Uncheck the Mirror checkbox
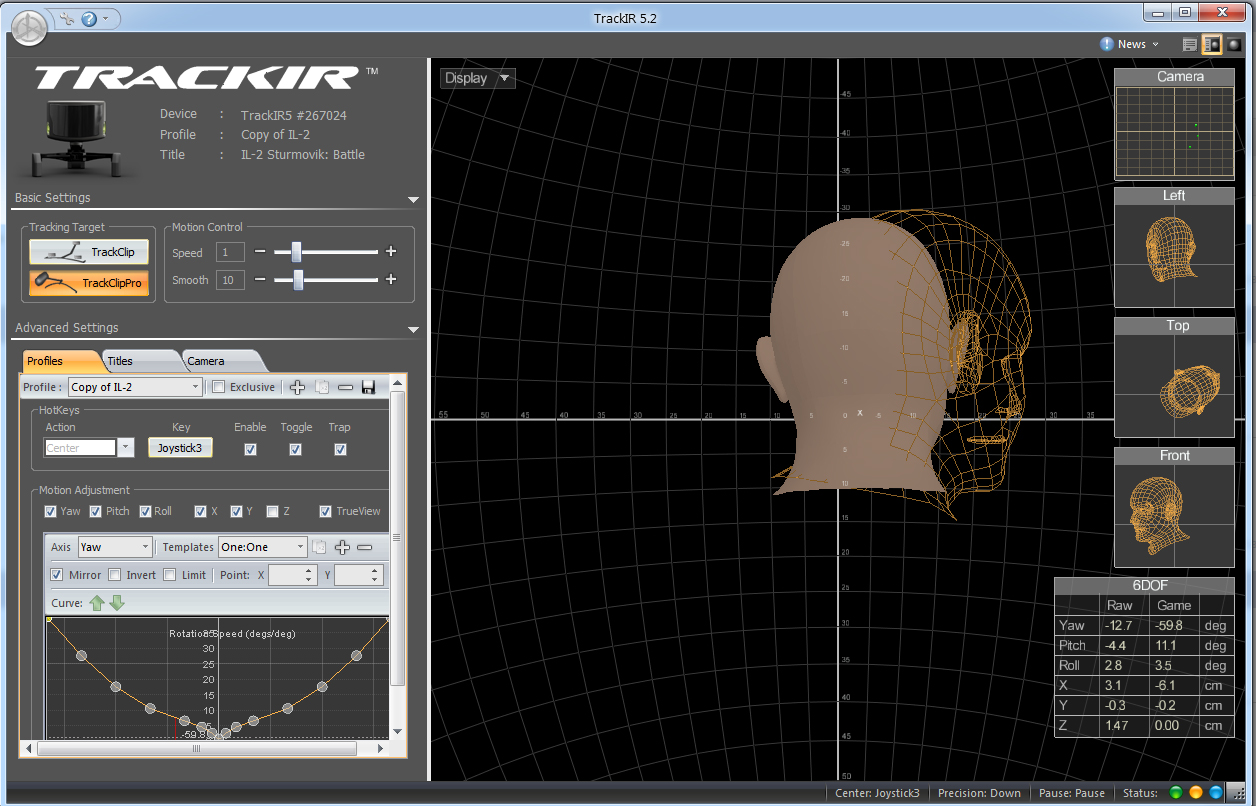1256x806 pixels. pos(57,575)
